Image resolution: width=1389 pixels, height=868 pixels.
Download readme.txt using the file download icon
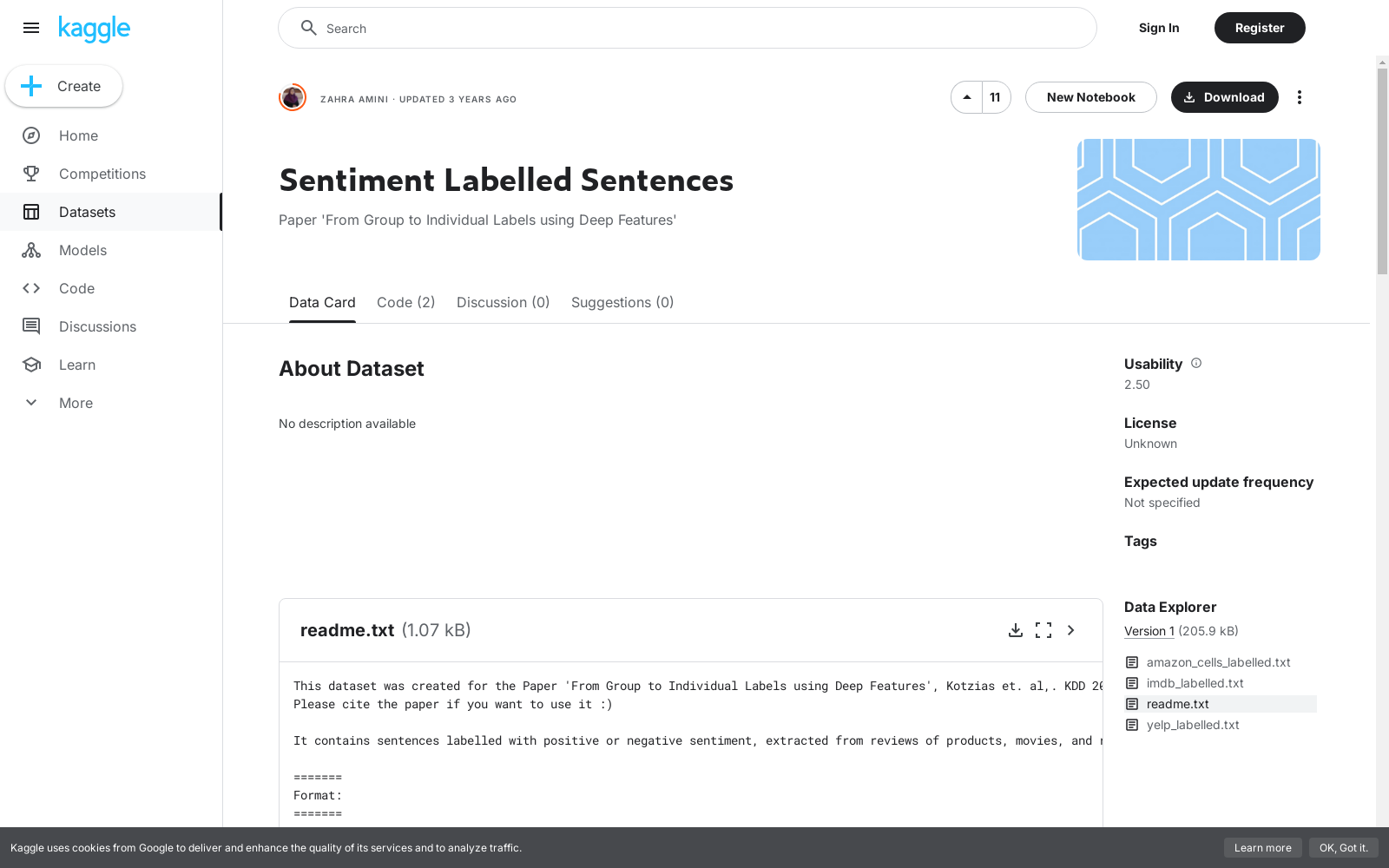[1016, 630]
